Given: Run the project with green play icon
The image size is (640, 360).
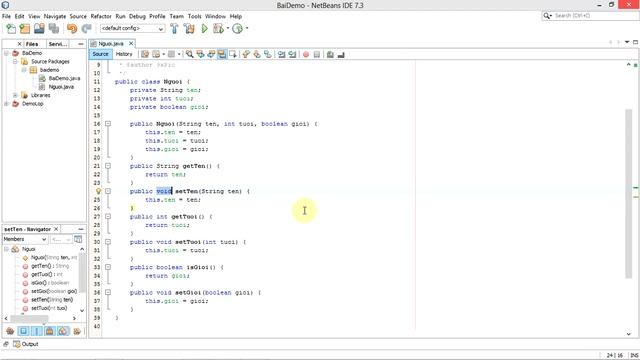Looking at the screenshot, I should 204,29.
